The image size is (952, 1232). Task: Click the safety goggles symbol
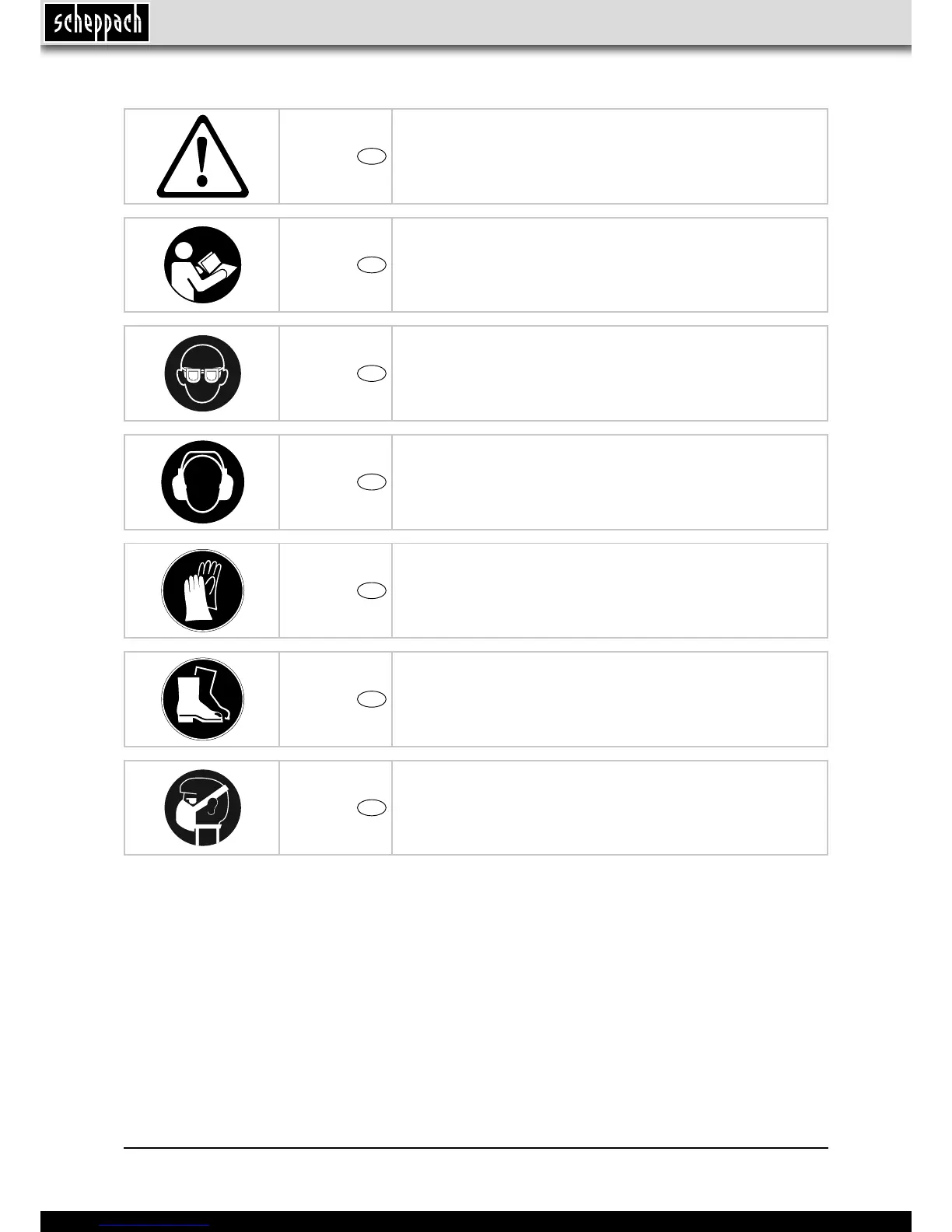[x=202, y=373]
